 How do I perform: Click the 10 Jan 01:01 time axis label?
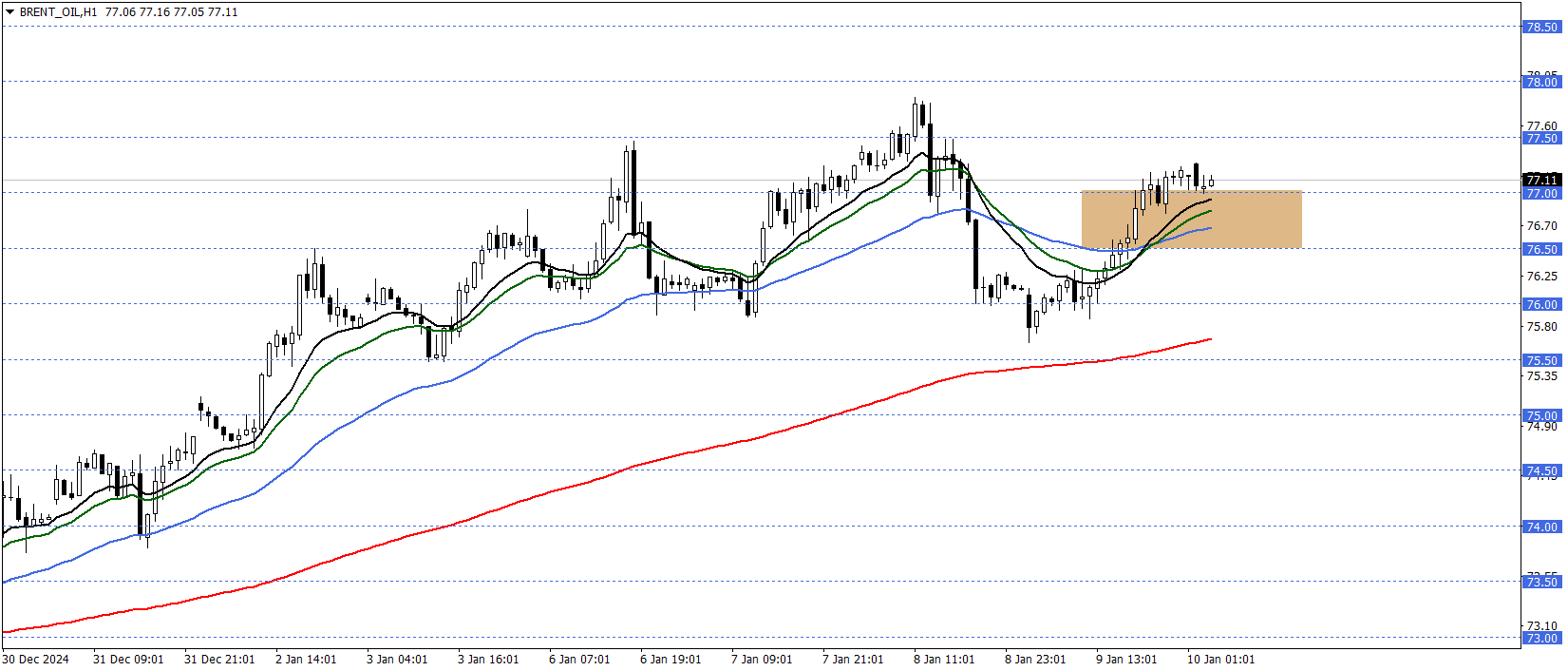pos(1220,659)
